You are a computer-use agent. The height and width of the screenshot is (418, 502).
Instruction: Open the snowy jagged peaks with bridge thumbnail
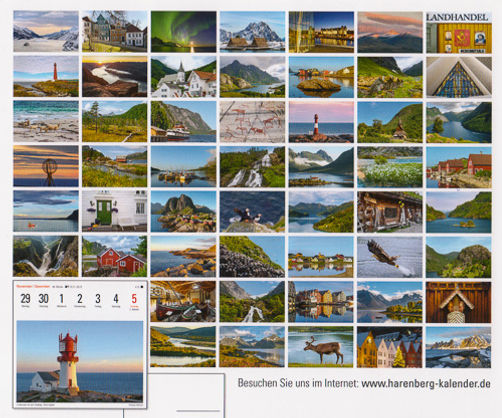tap(459, 347)
